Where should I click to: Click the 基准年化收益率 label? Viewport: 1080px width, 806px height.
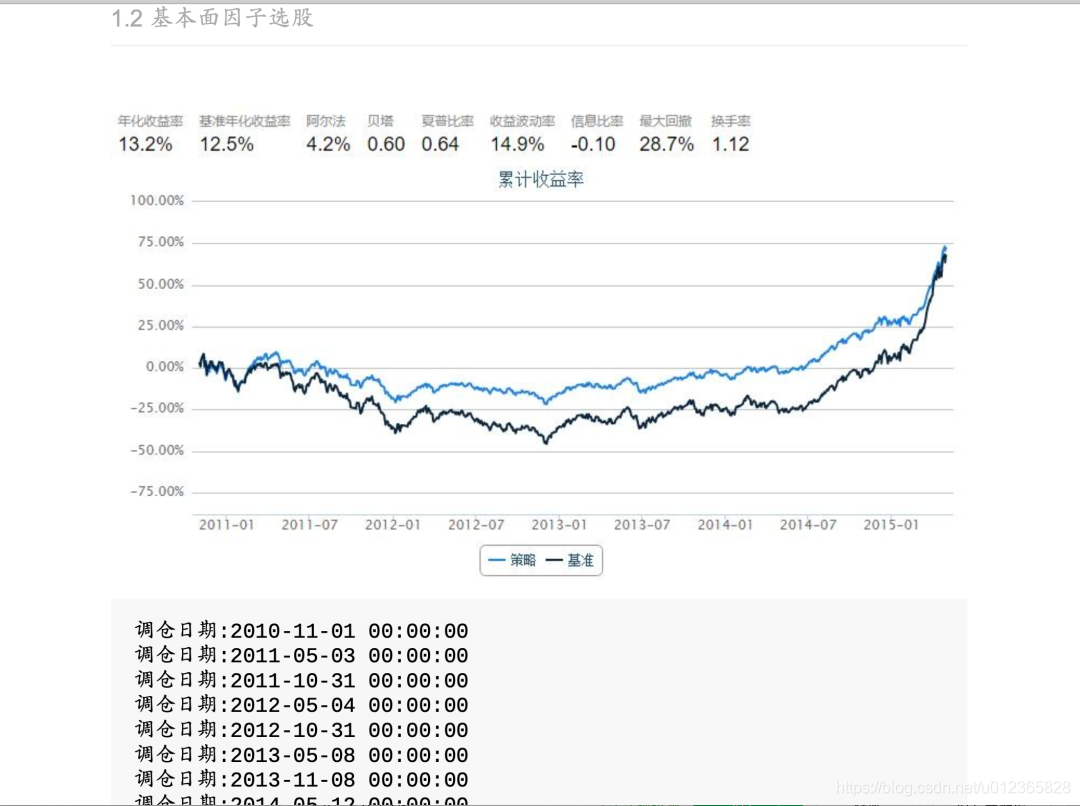(x=245, y=121)
